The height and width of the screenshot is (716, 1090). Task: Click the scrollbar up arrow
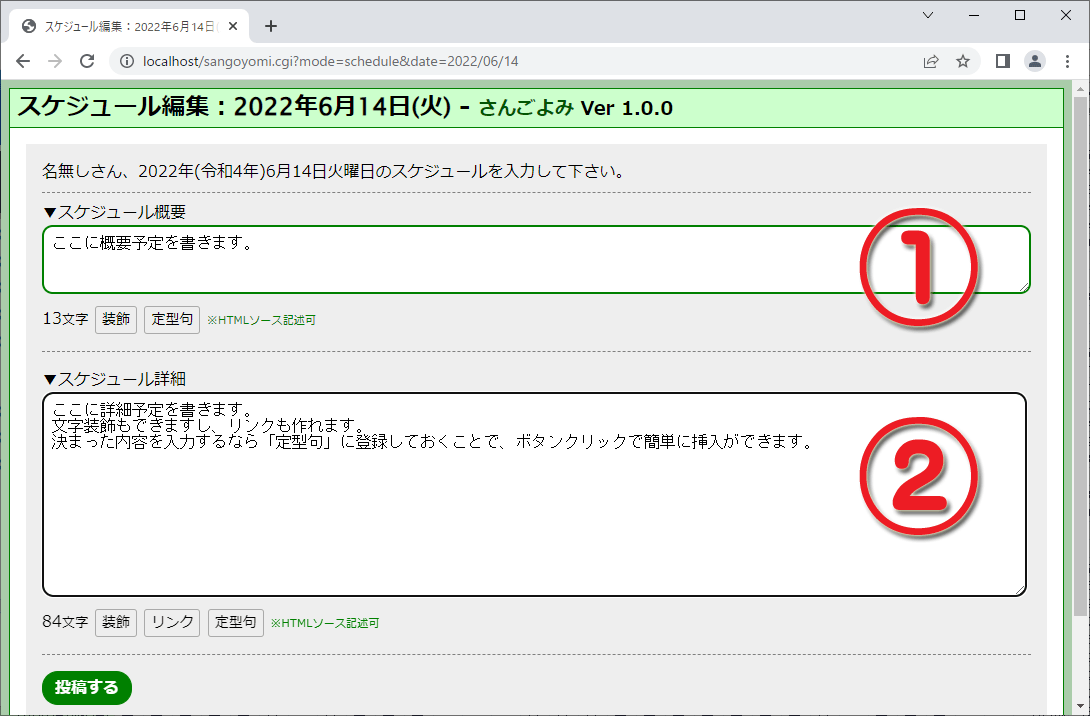(x=1080, y=88)
